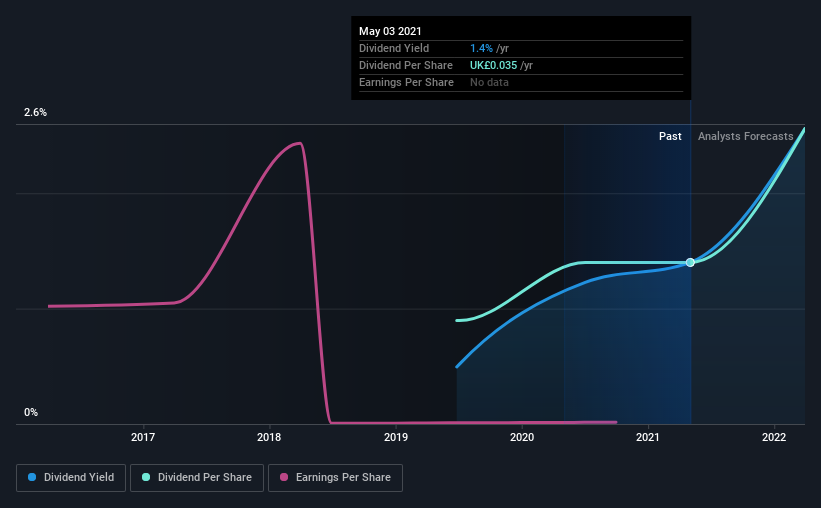821x508 pixels.
Task: Click the Past section label
Action: (x=670, y=136)
